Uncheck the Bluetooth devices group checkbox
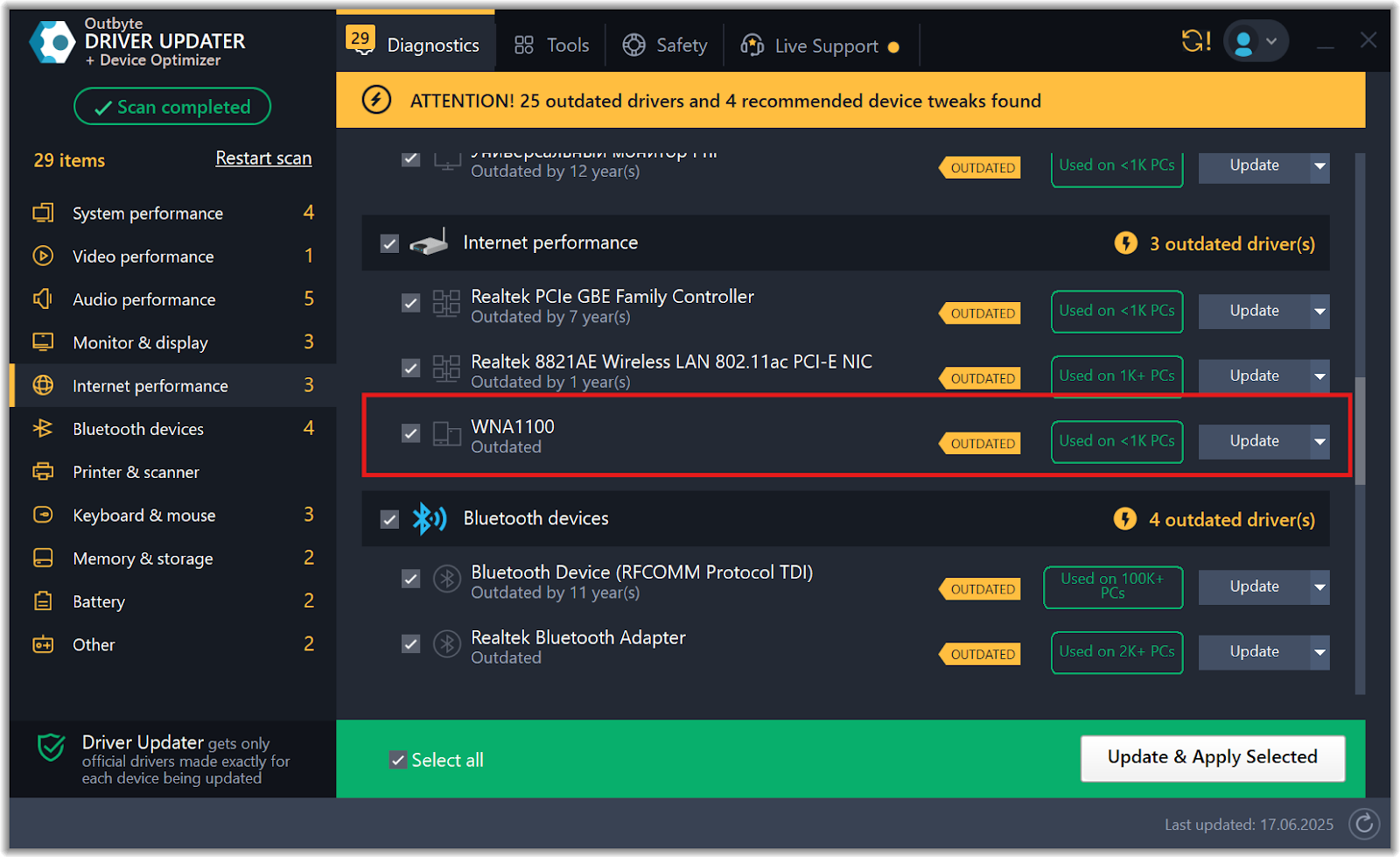This screenshot has height=857, width=1400. tap(389, 519)
